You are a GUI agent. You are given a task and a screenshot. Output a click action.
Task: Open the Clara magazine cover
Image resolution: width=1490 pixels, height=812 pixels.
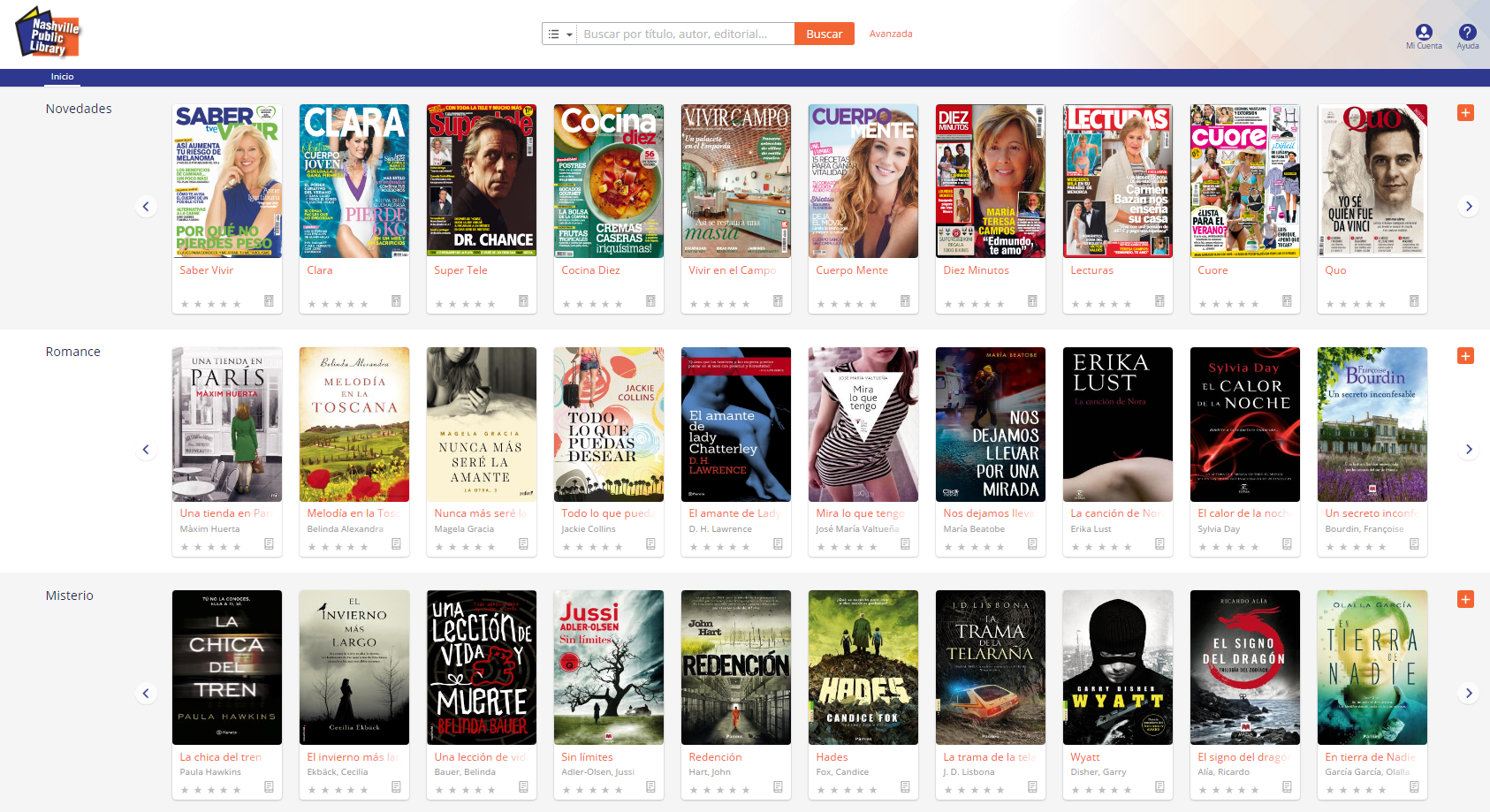[x=354, y=181]
